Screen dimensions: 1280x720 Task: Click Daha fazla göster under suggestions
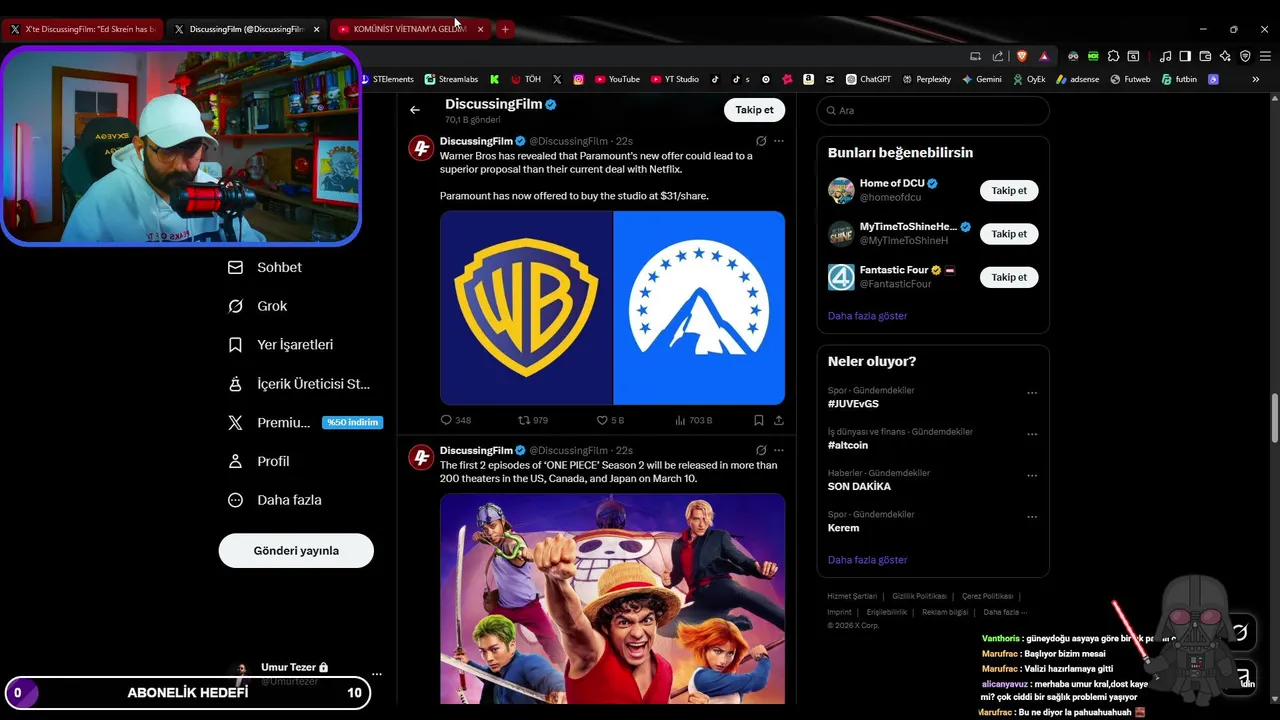point(867,316)
